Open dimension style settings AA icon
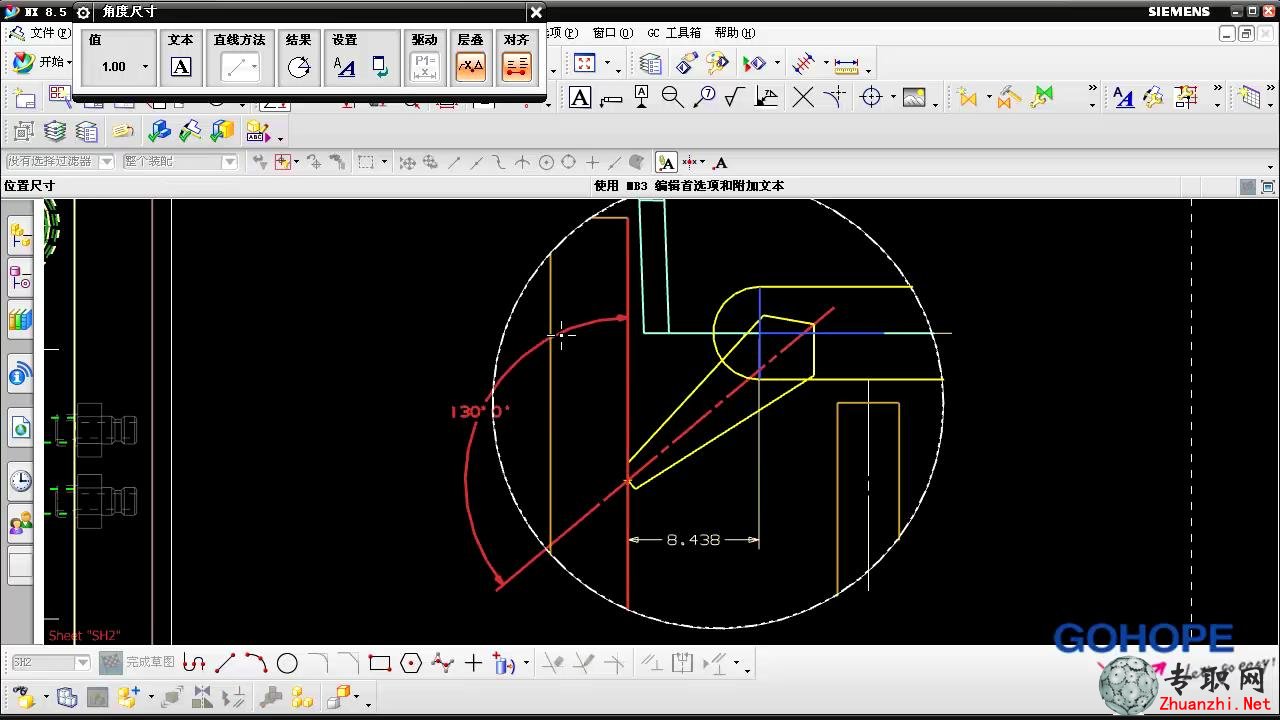1280x720 pixels. pyautogui.click(x=344, y=67)
